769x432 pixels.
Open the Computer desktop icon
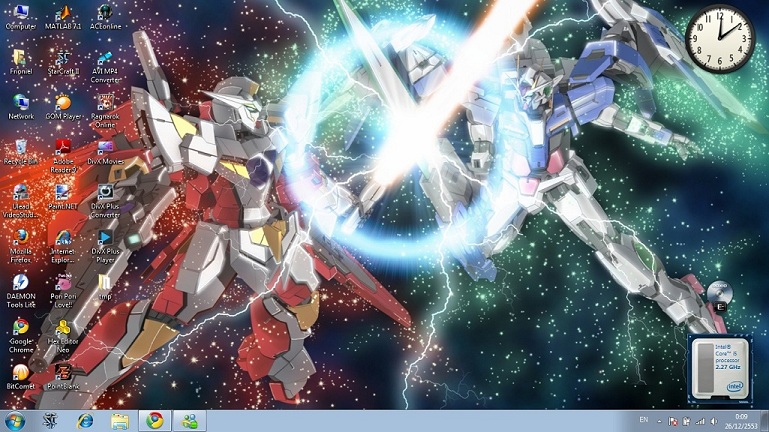(21, 17)
